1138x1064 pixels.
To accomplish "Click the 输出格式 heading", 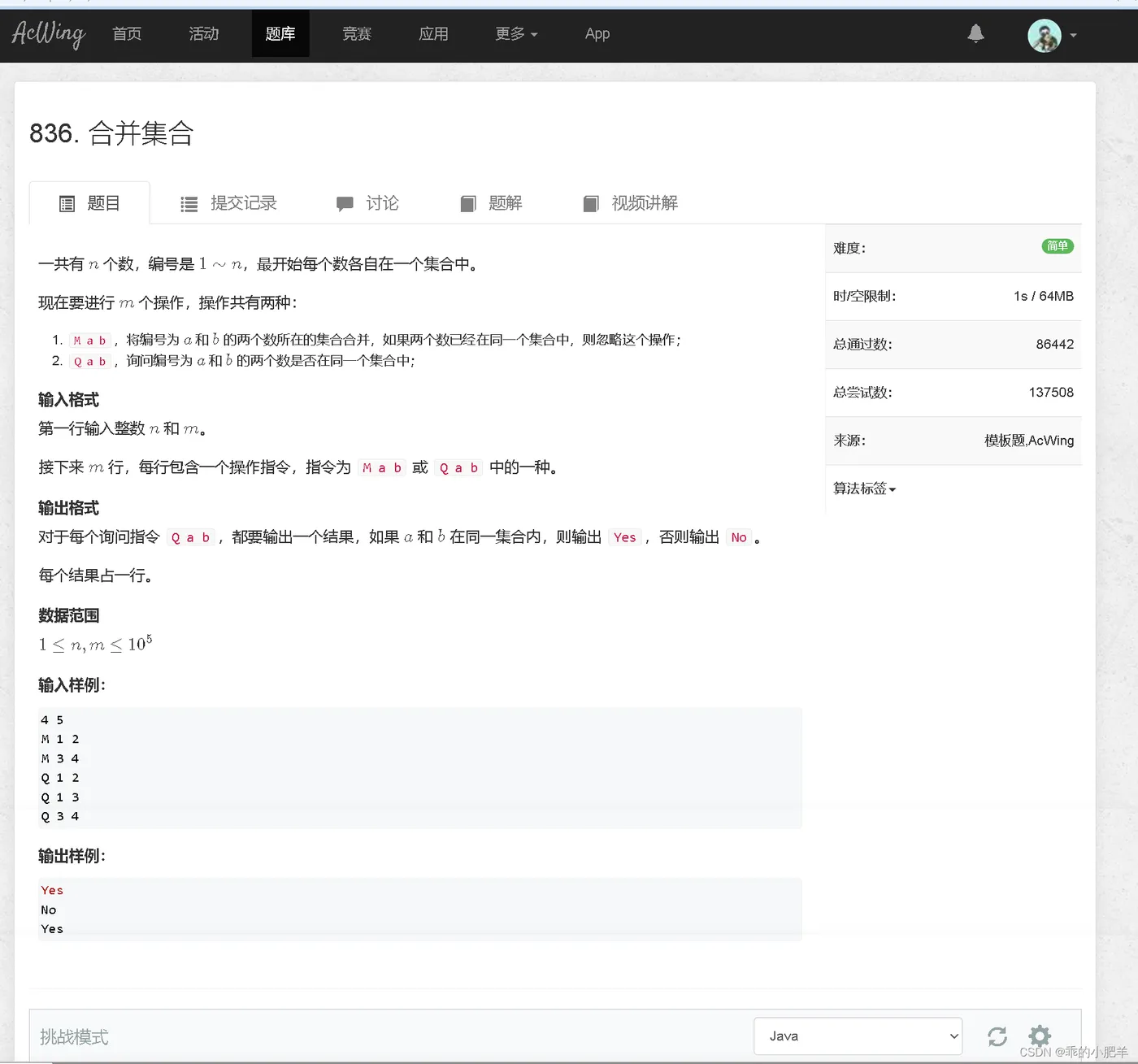I will 69,508.
